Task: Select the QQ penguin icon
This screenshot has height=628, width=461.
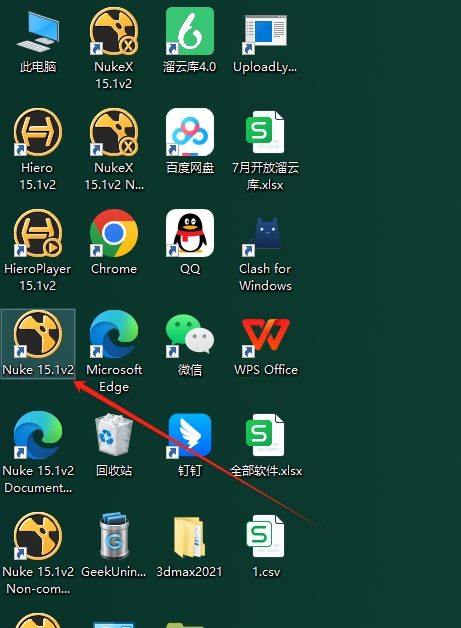Action: (x=190, y=233)
